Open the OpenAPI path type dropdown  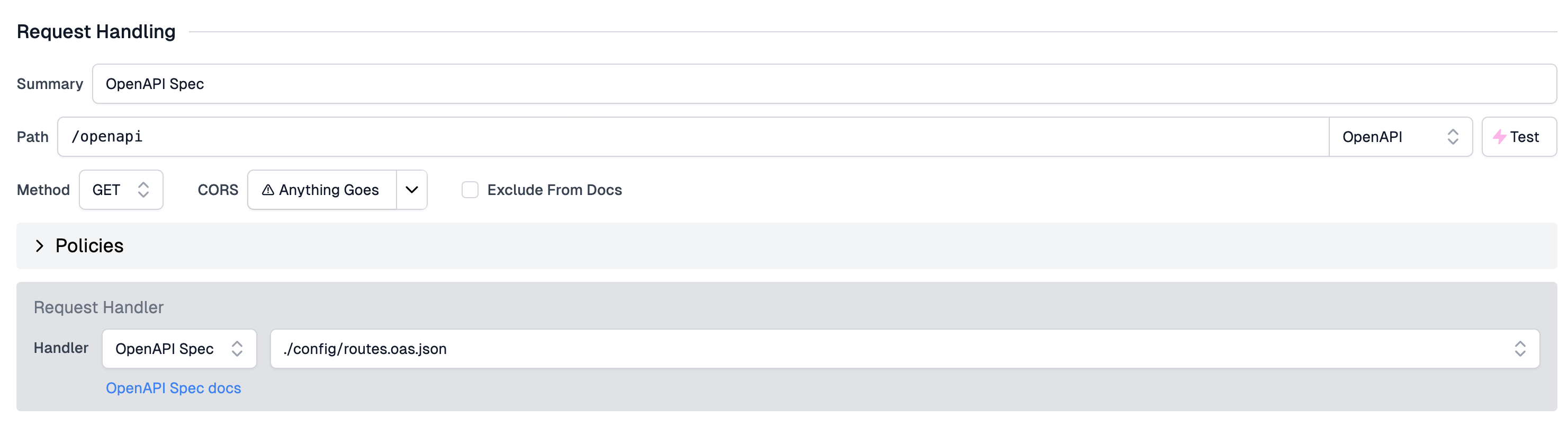pyautogui.click(x=1401, y=137)
